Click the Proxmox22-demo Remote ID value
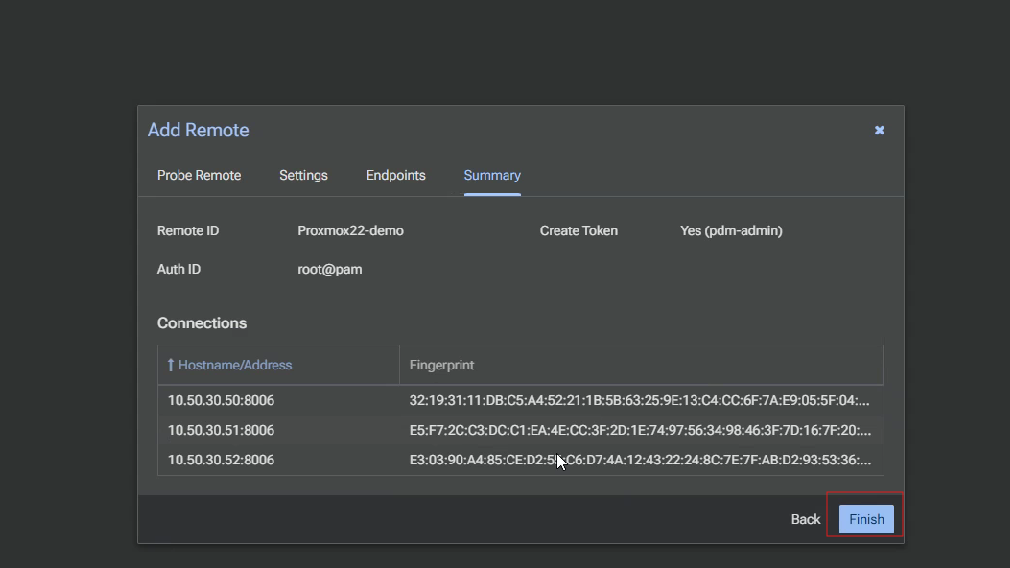1010x568 pixels. point(350,230)
